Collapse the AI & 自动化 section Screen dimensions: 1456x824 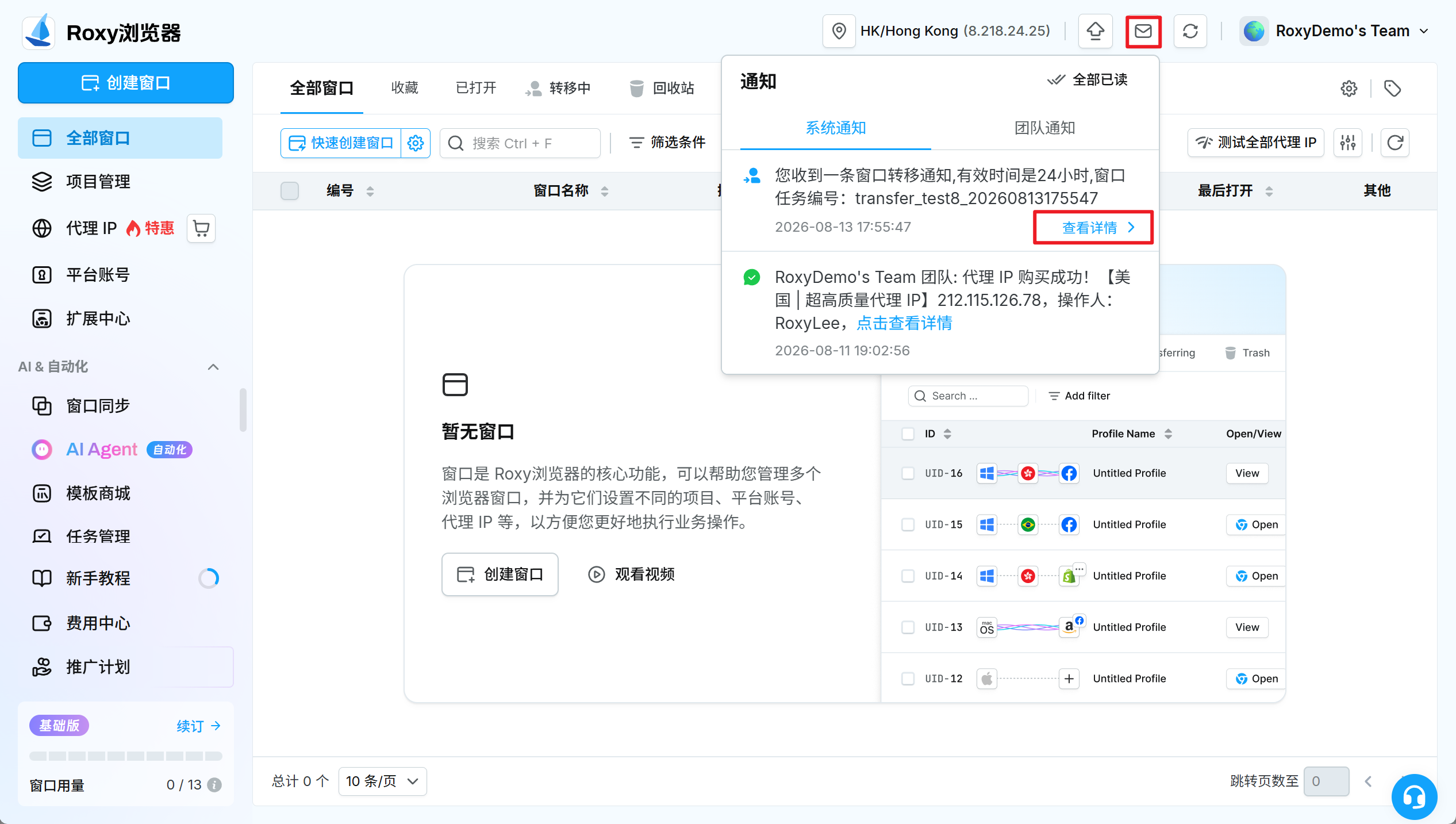click(213, 367)
